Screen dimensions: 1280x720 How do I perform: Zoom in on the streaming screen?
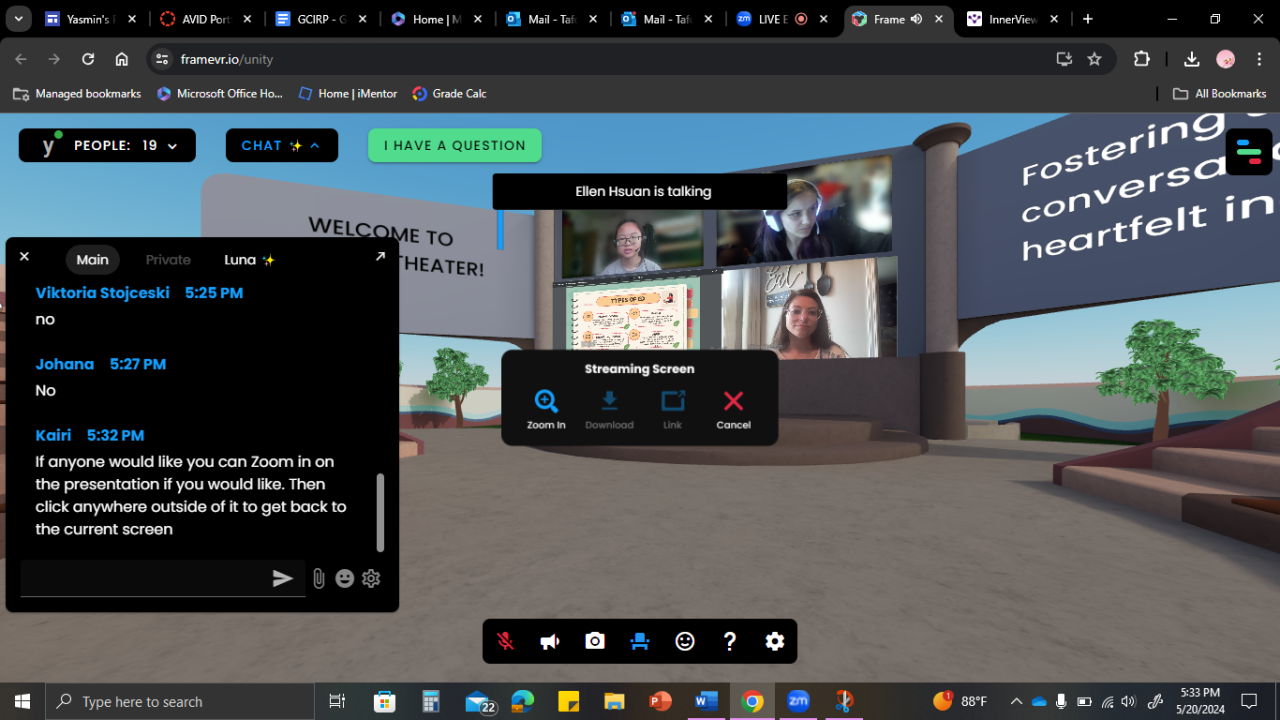click(x=546, y=409)
